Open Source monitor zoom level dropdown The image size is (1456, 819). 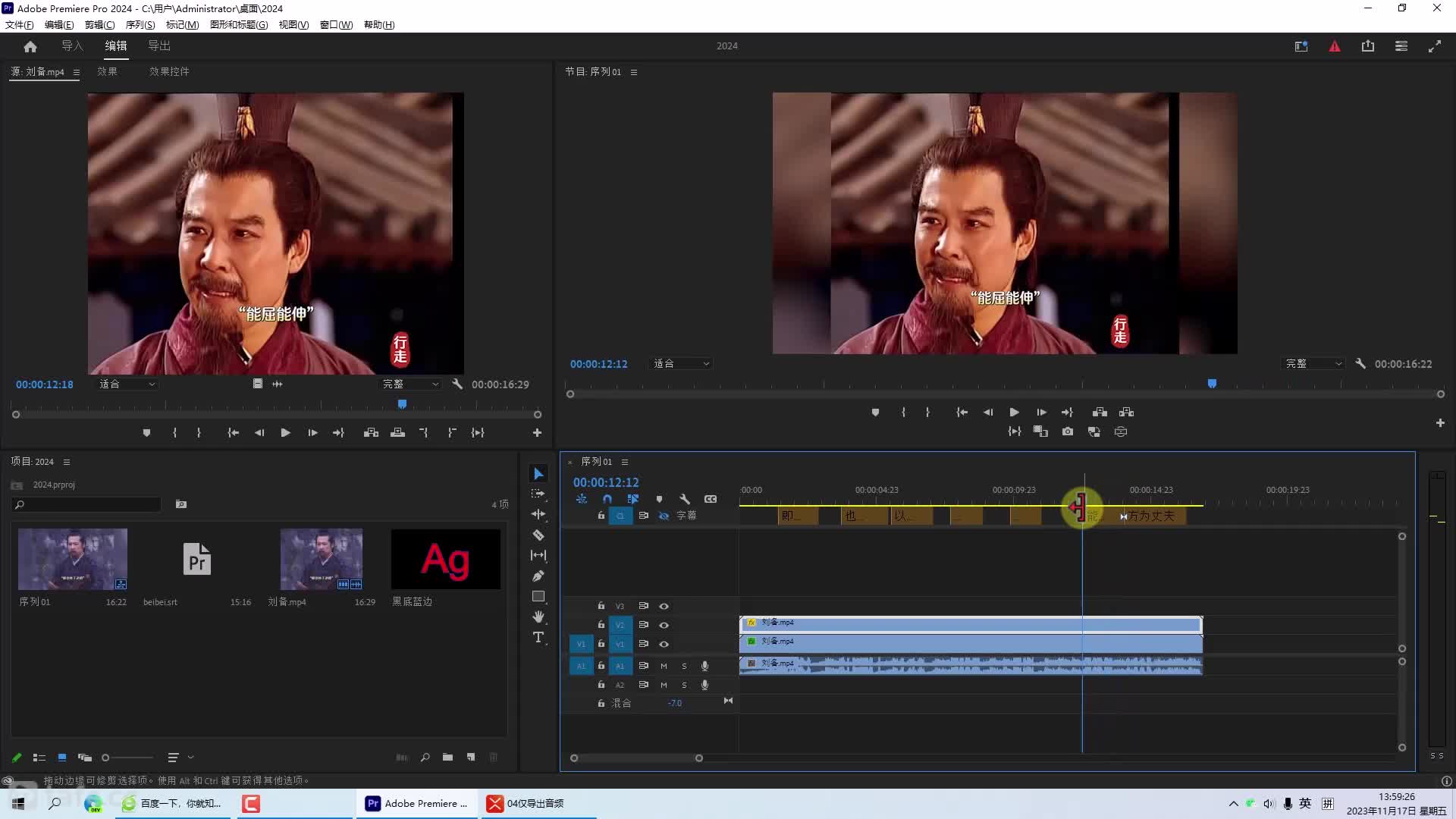pos(127,384)
